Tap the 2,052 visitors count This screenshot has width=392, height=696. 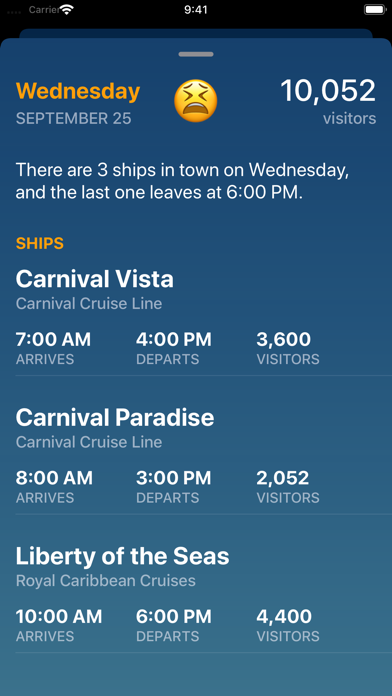pyautogui.click(x=283, y=478)
